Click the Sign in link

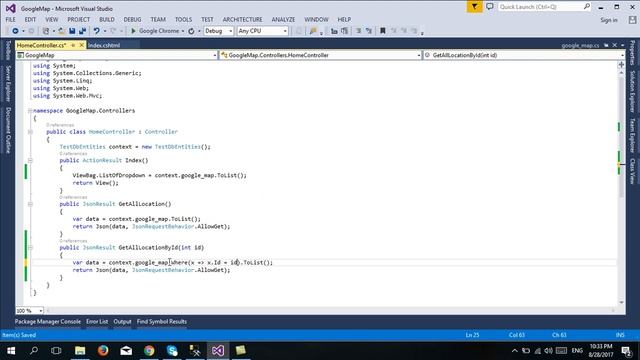[609, 20]
